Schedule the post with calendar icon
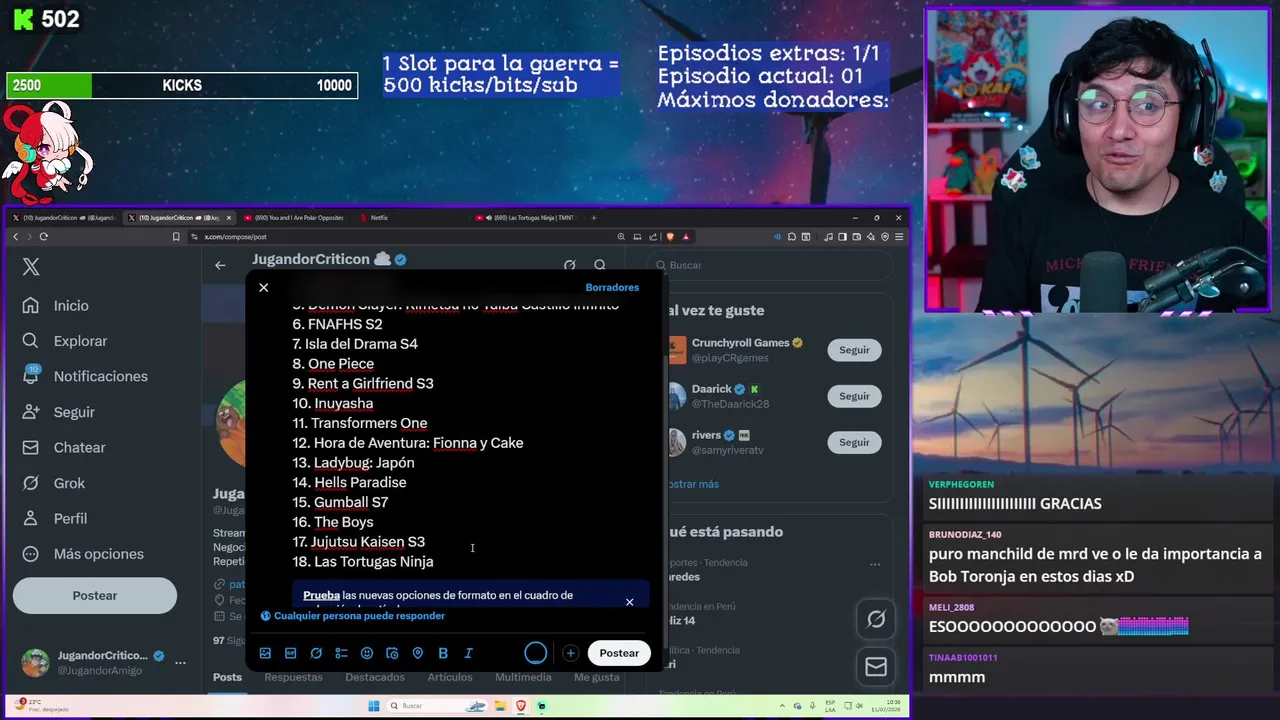Screen dimensions: 1280x720 click(392, 653)
